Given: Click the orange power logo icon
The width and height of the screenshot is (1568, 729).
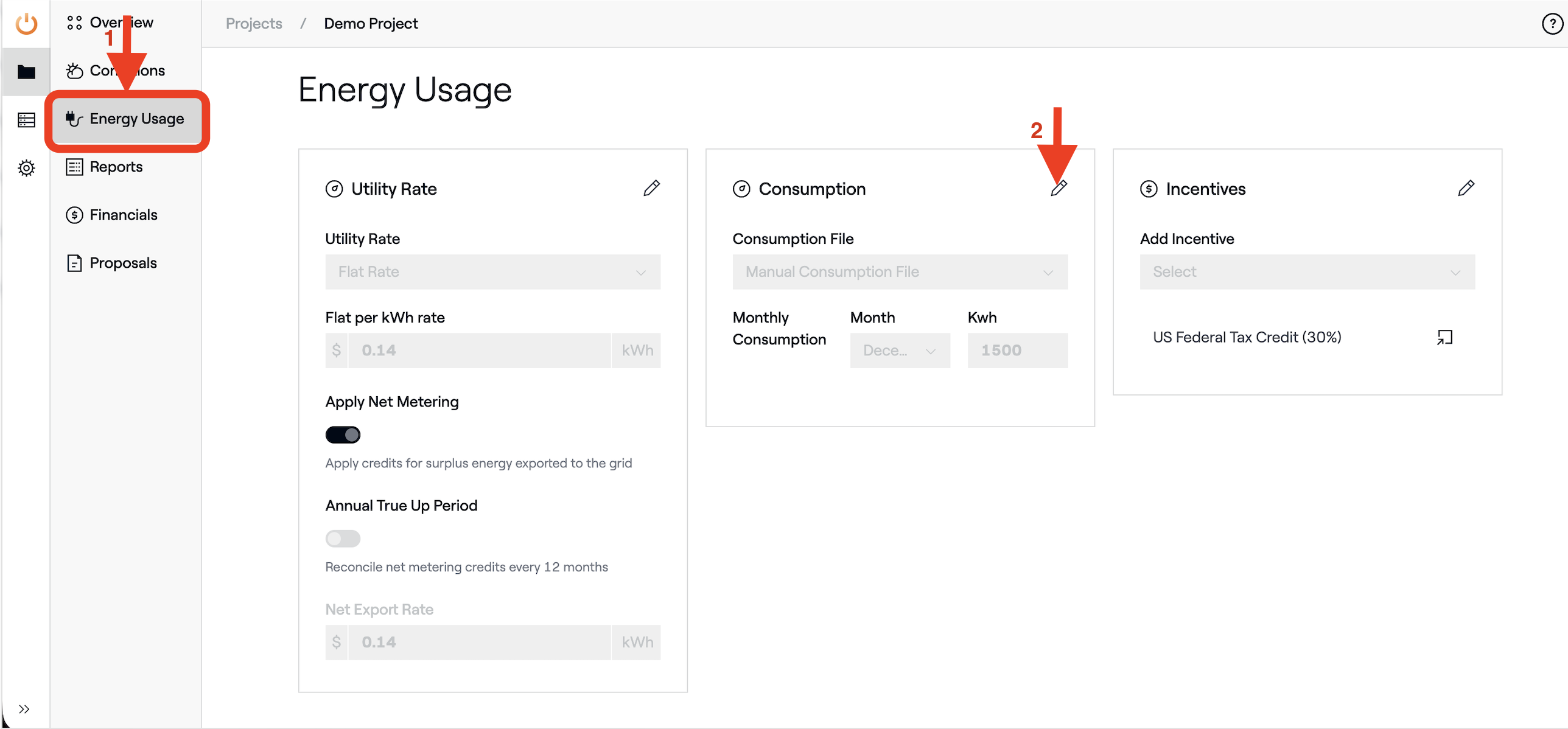Looking at the screenshot, I should click(x=26, y=24).
